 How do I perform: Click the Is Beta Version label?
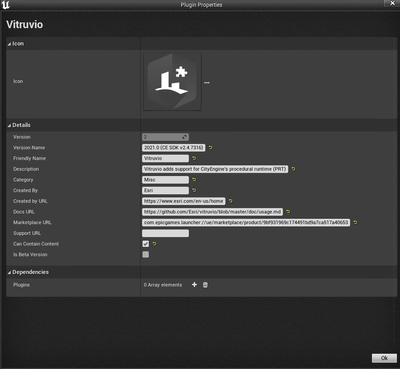[x=30, y=254]
